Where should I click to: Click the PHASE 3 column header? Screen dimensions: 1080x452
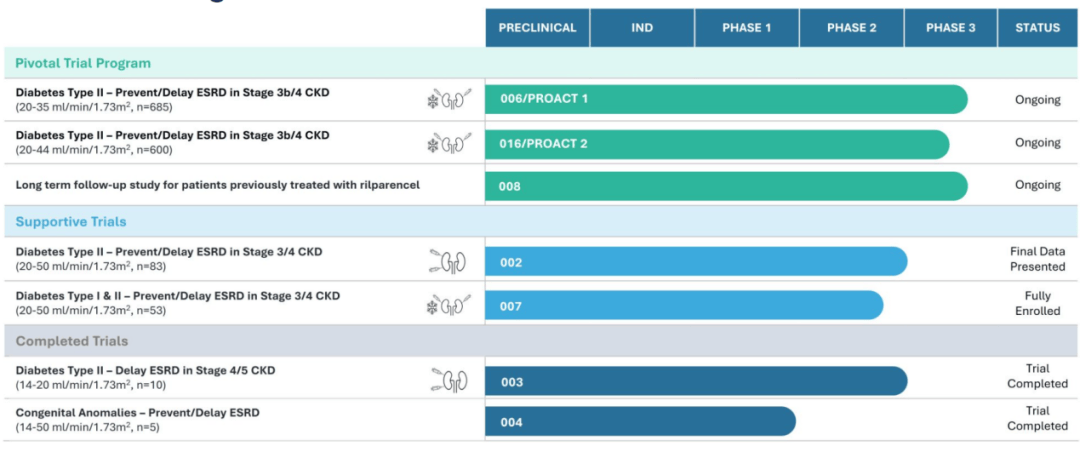[951, 28]
